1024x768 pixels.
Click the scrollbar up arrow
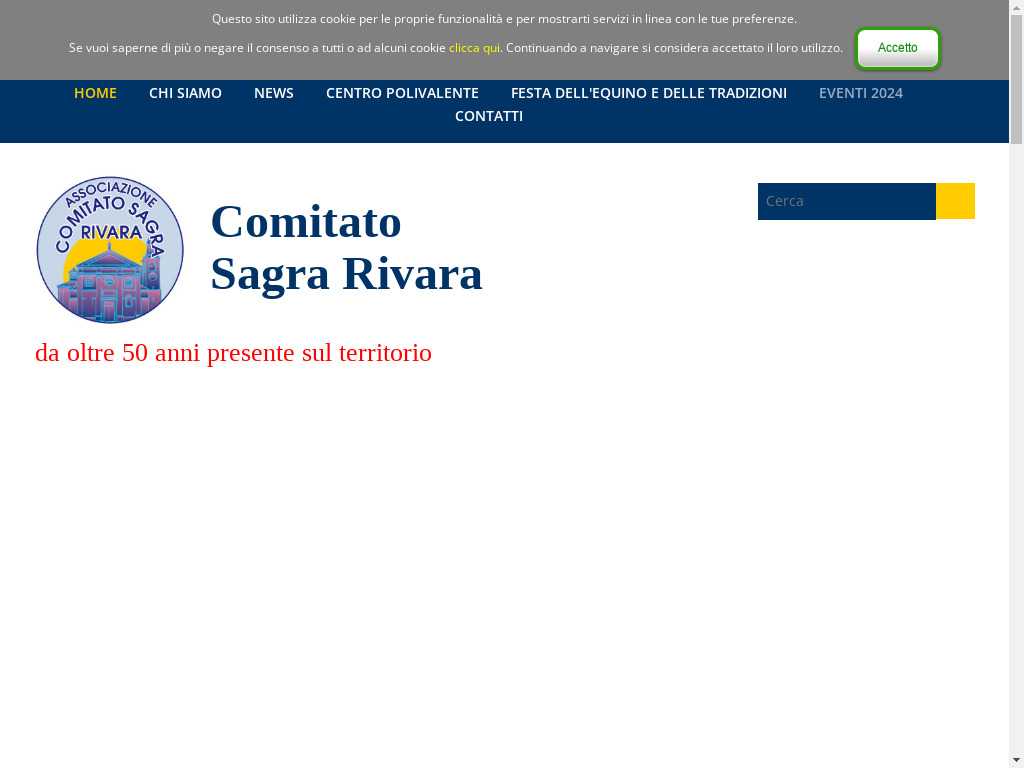(1016, 8)
